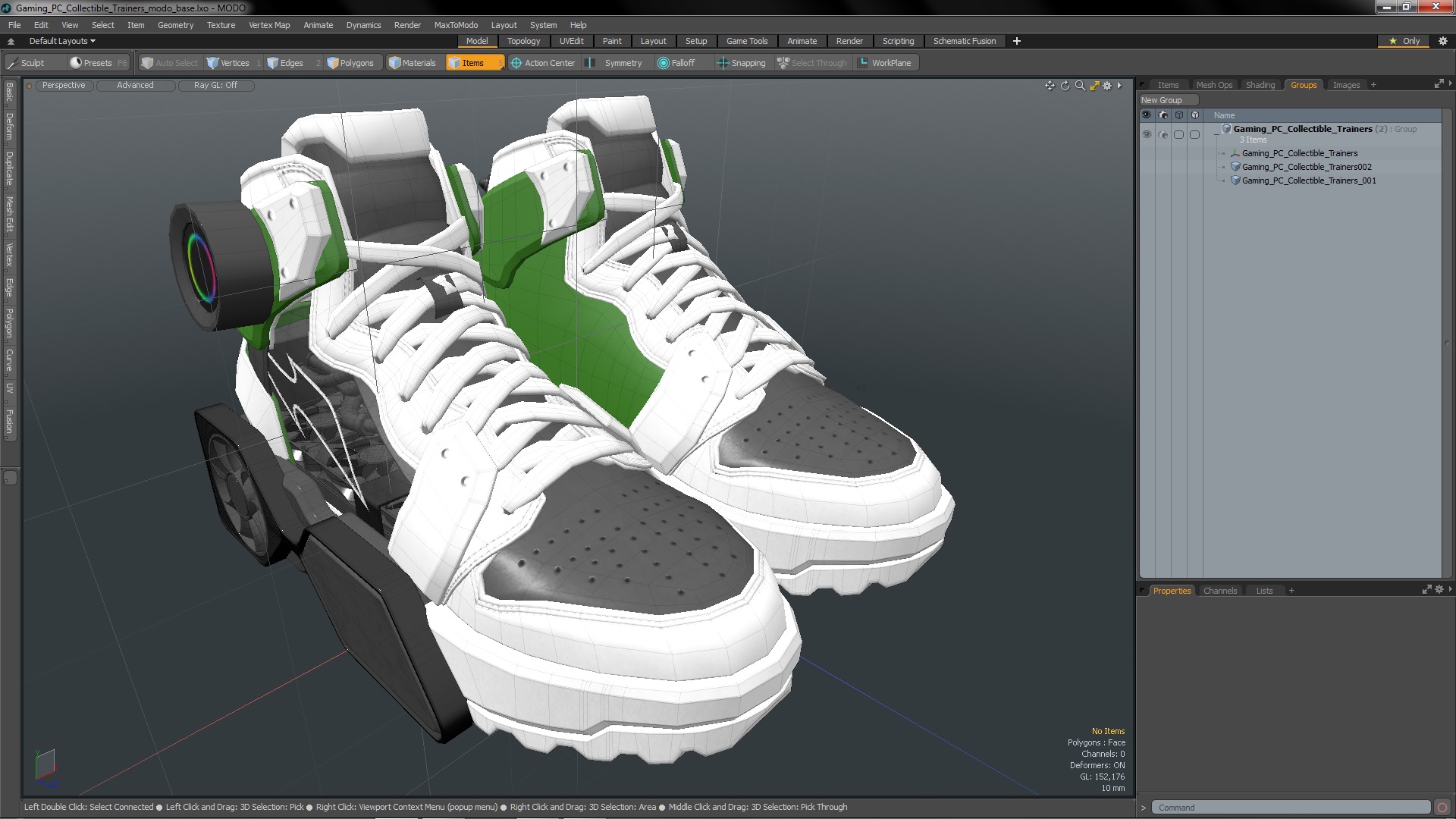Switch to the Topology layout tab
The width and height of the screenshot is (1456, 819).
pyautogui.click(x=523, y=41)
